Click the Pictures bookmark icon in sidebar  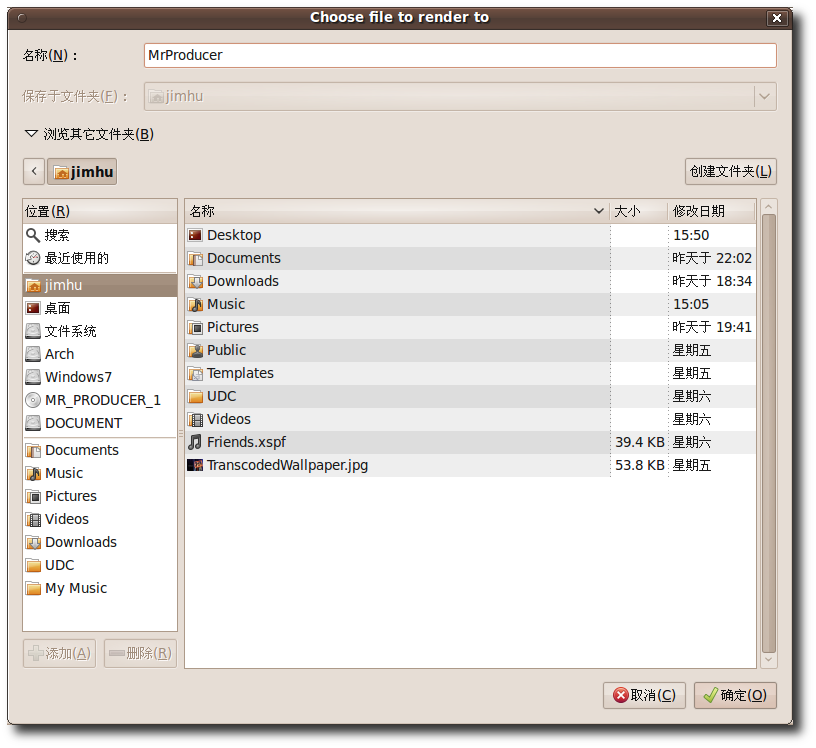33,496
